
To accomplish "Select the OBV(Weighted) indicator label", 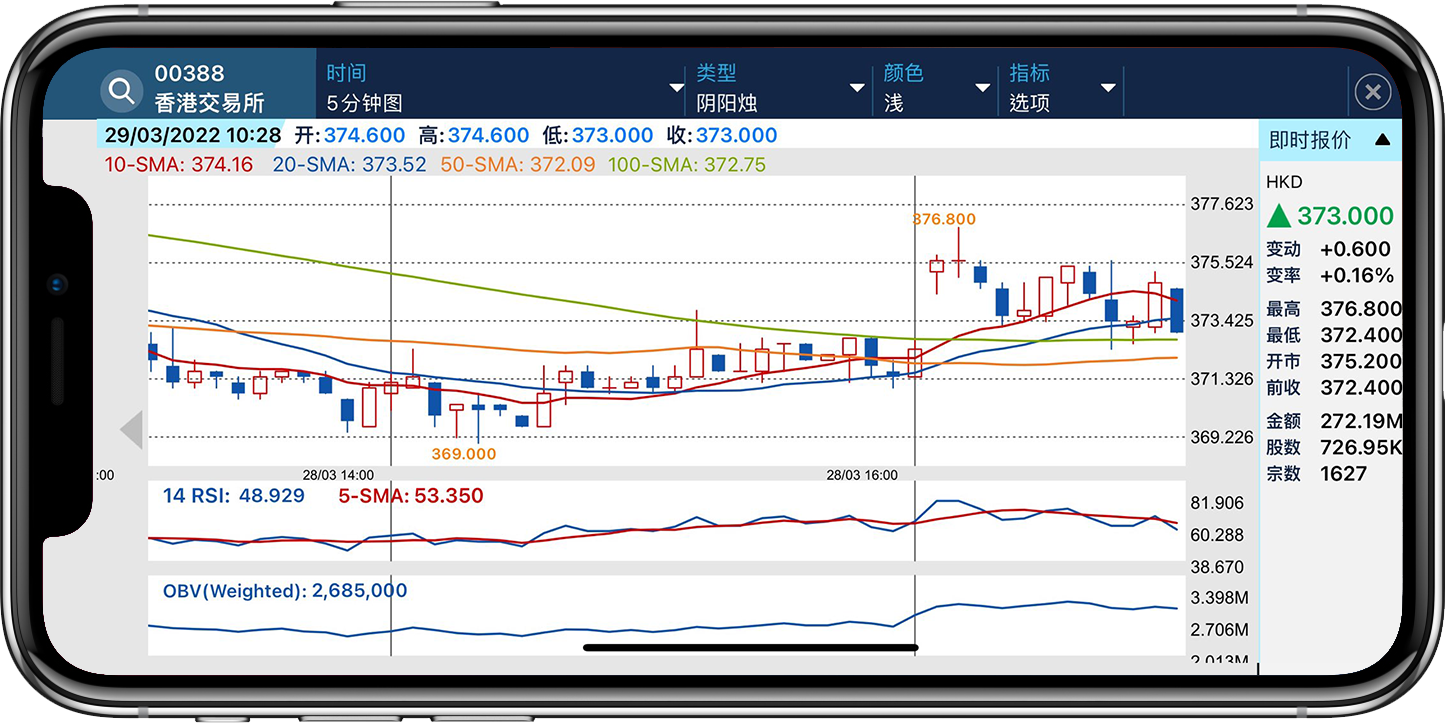I will (284, 591).
